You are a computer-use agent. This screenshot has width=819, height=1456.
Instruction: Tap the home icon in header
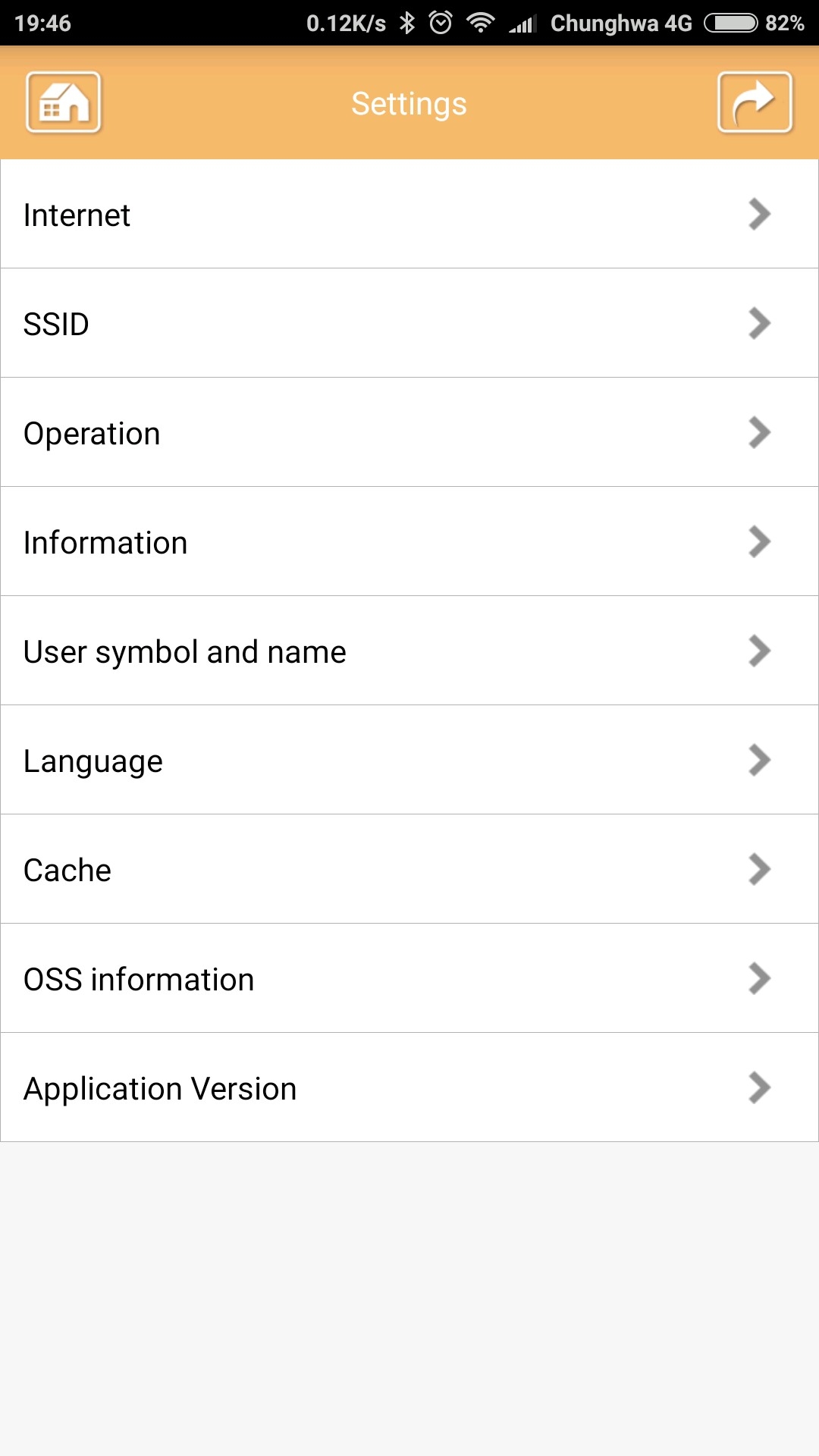tap(64, 102)
